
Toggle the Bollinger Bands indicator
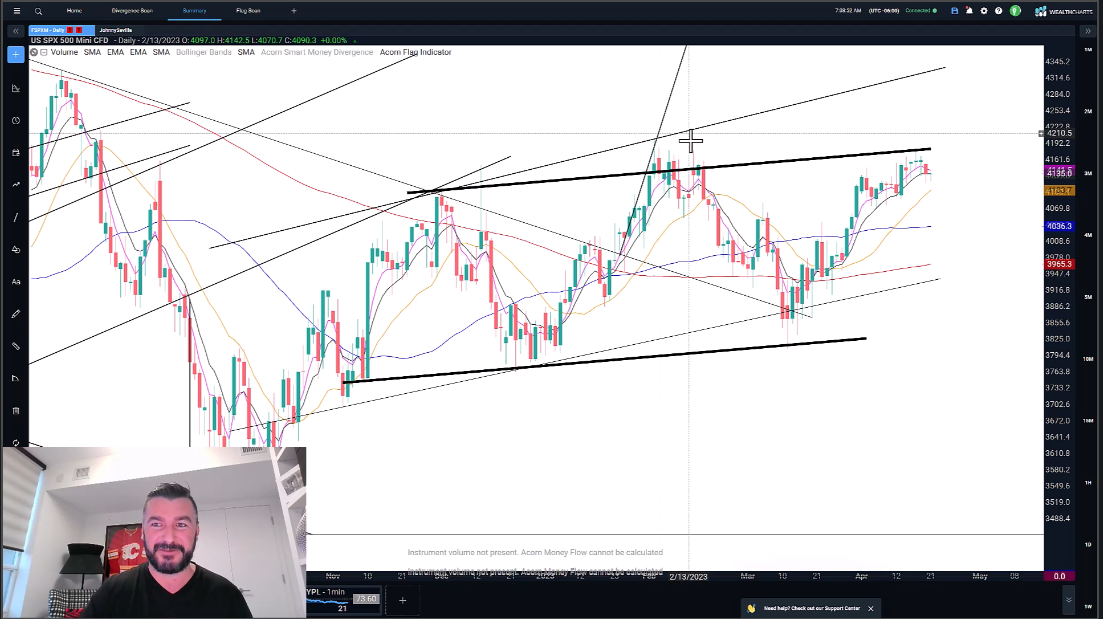point(203,52)
